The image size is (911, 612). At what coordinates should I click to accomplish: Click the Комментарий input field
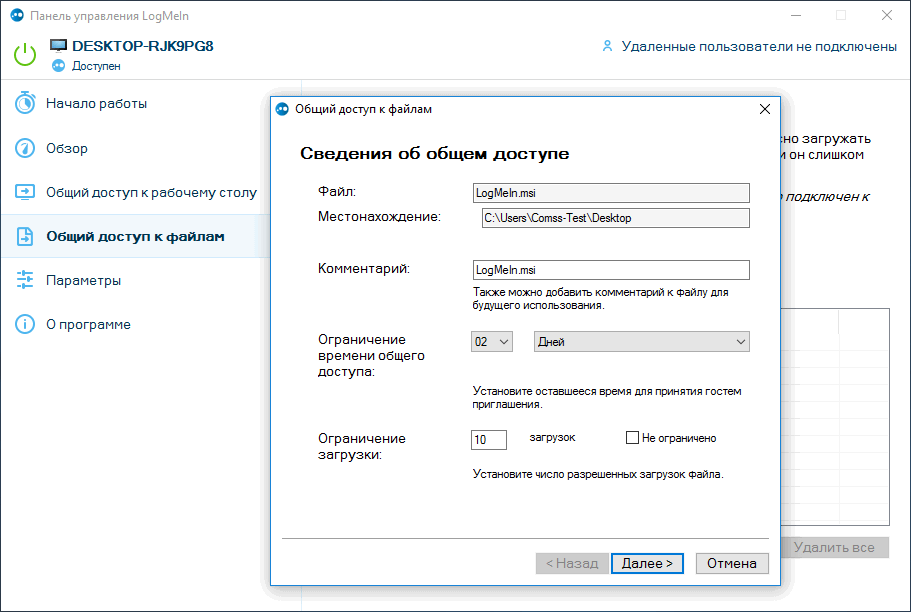(611, 270)
